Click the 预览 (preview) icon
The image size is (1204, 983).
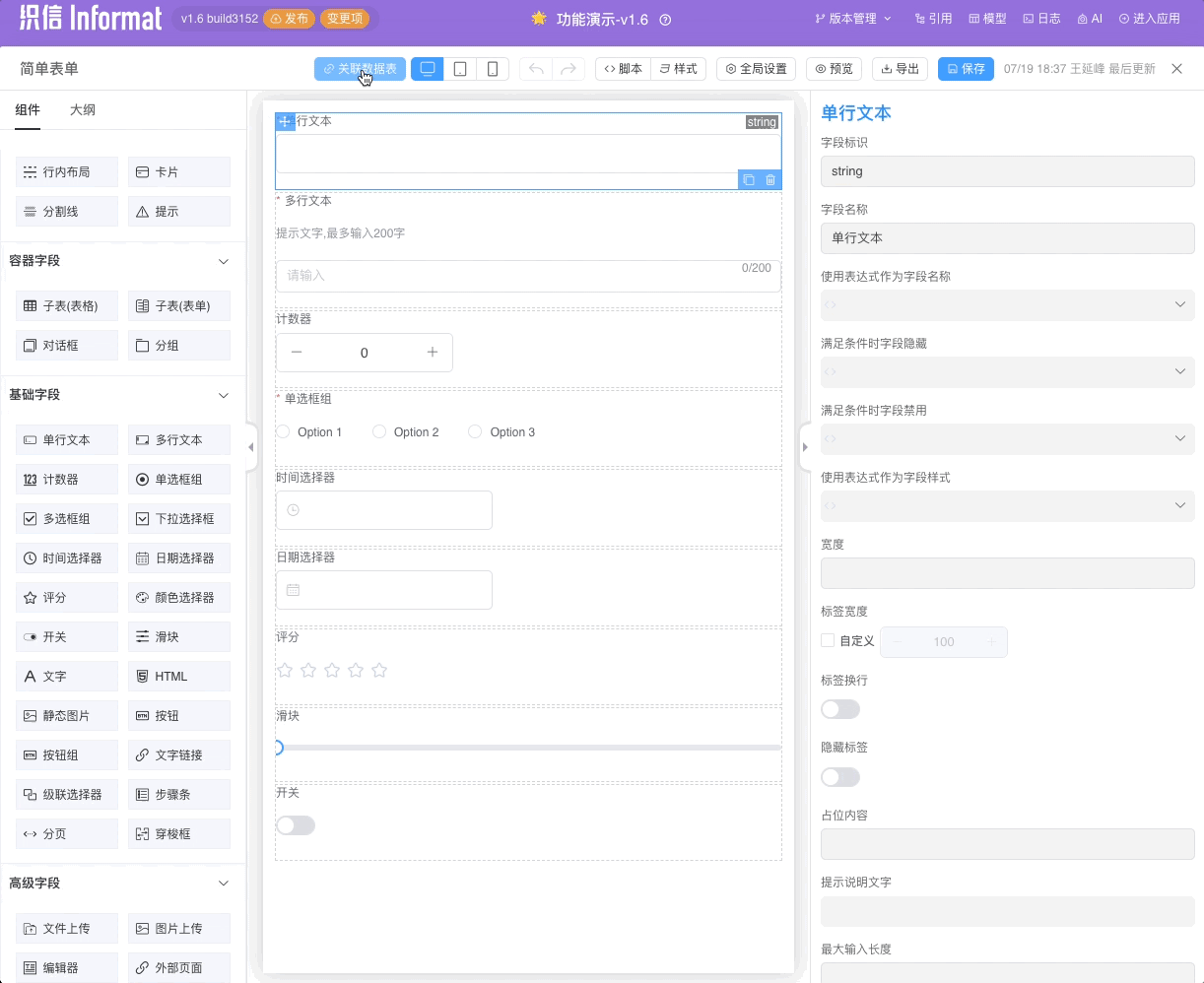coord(834,68)
